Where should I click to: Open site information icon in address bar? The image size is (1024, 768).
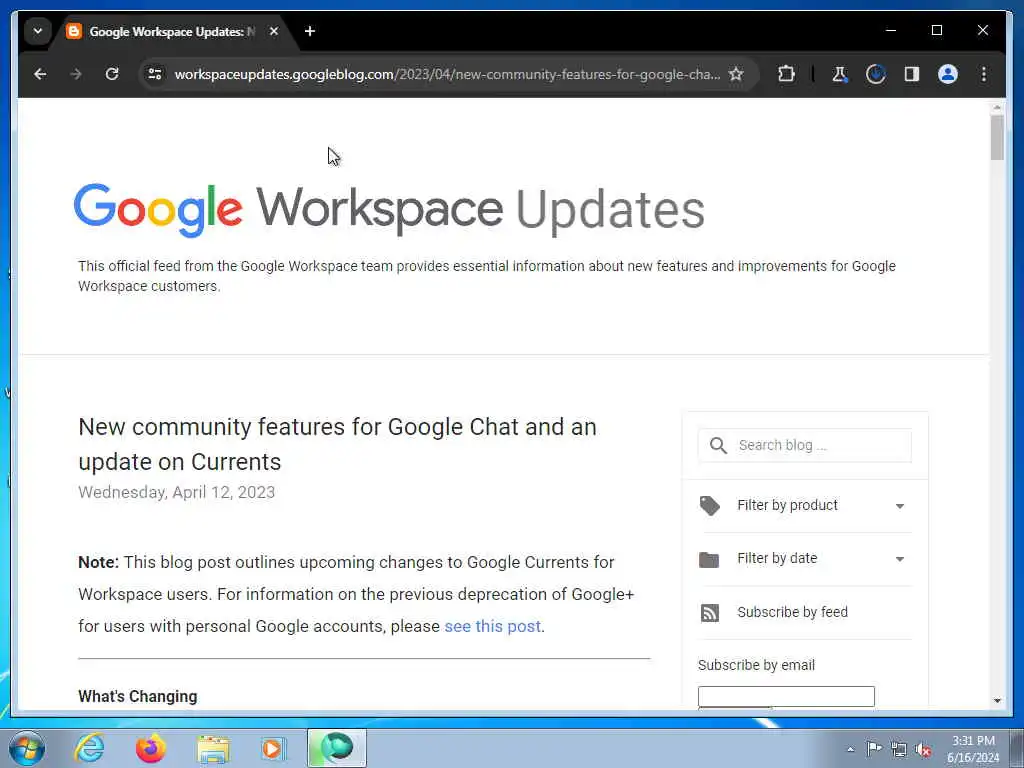tap(155, 74)
